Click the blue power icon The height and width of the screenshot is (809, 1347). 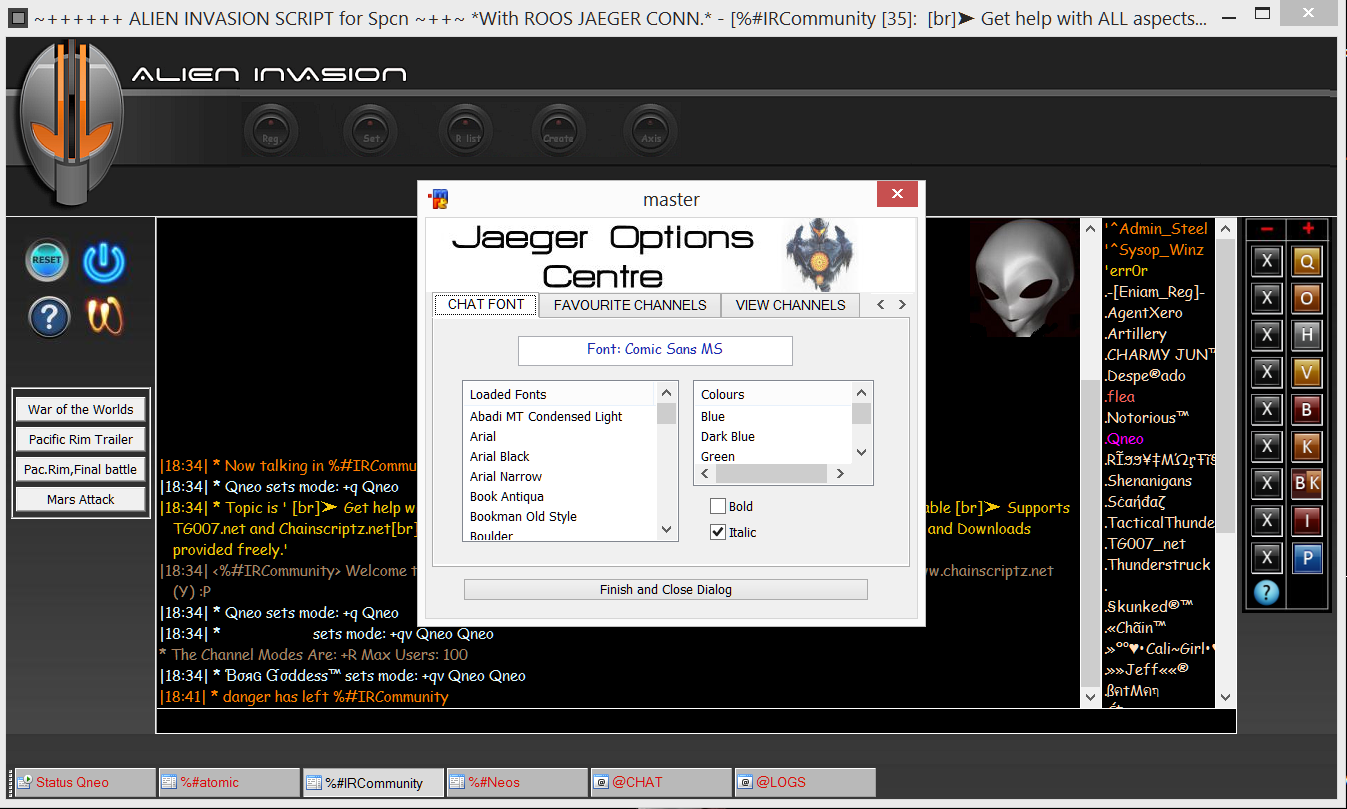click(103, 261)
